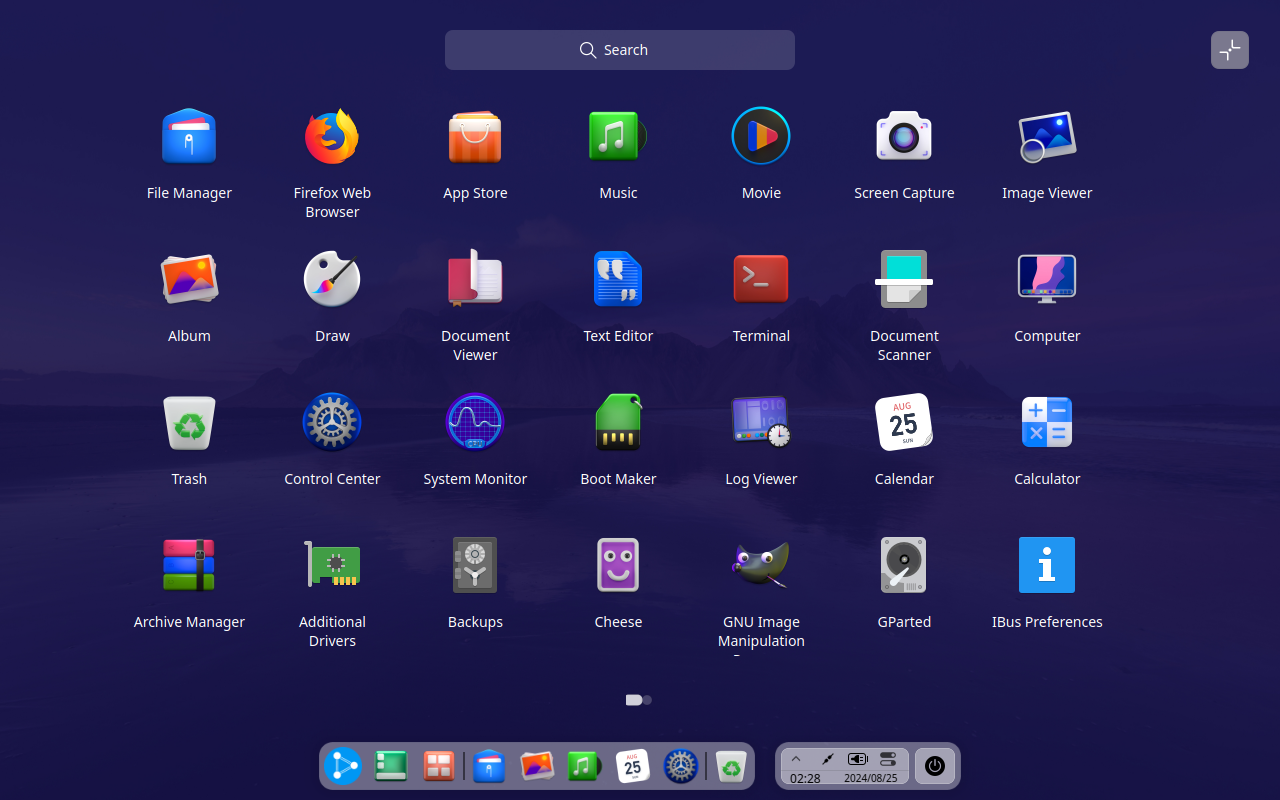1280x800 pixels.
Task: Open File Manager from the launcher grid
Action: (189, 136)
